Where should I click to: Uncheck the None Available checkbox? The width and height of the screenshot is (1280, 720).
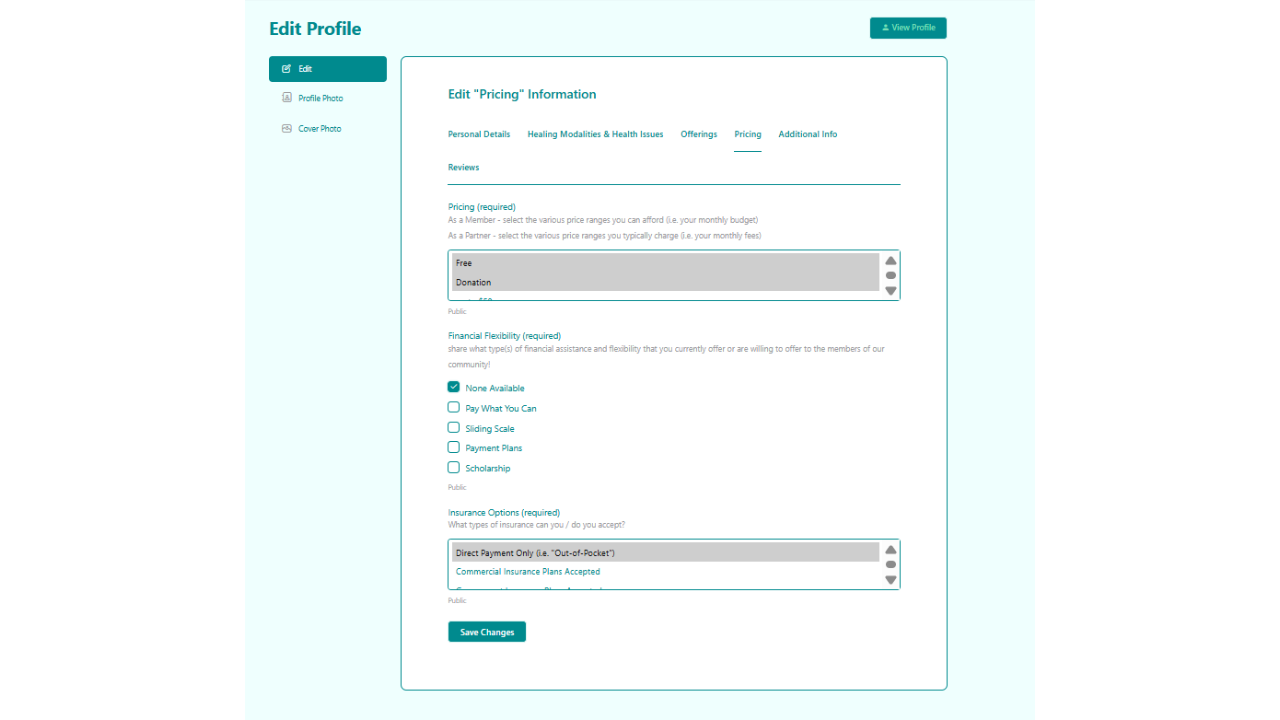454,387
